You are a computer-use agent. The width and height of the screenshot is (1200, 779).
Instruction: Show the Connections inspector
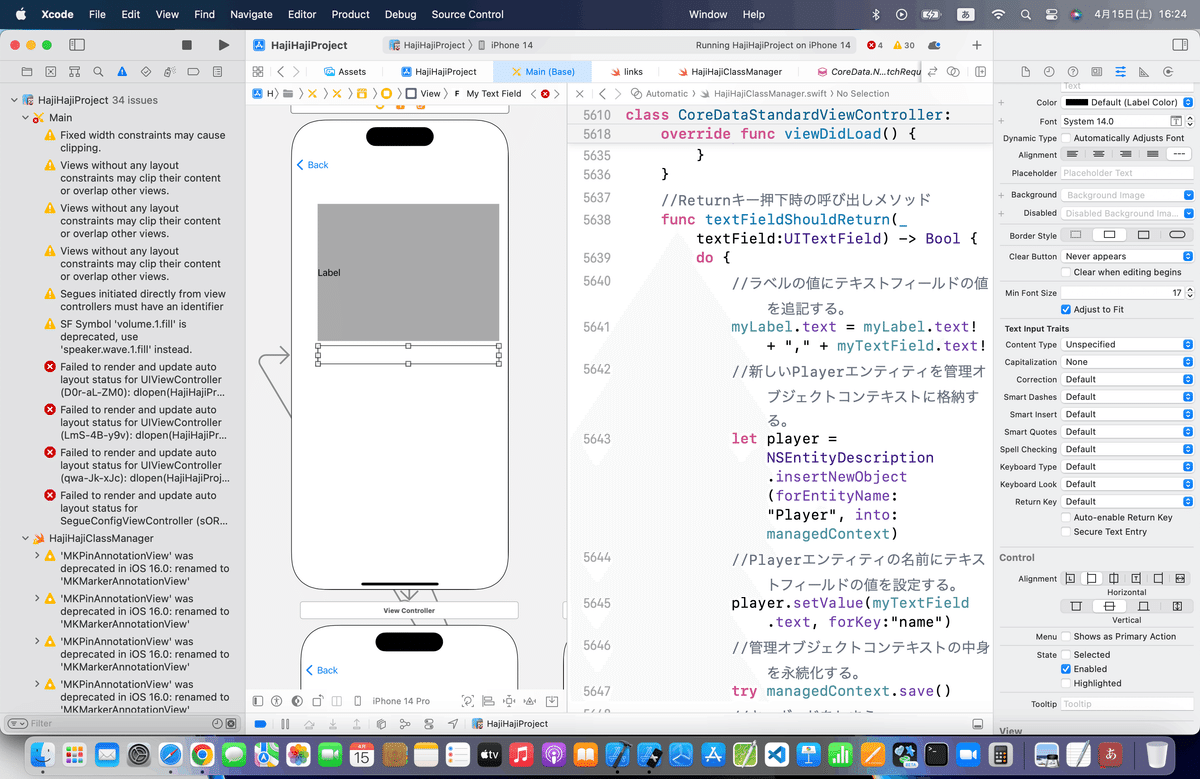[x=1168, y=72]
